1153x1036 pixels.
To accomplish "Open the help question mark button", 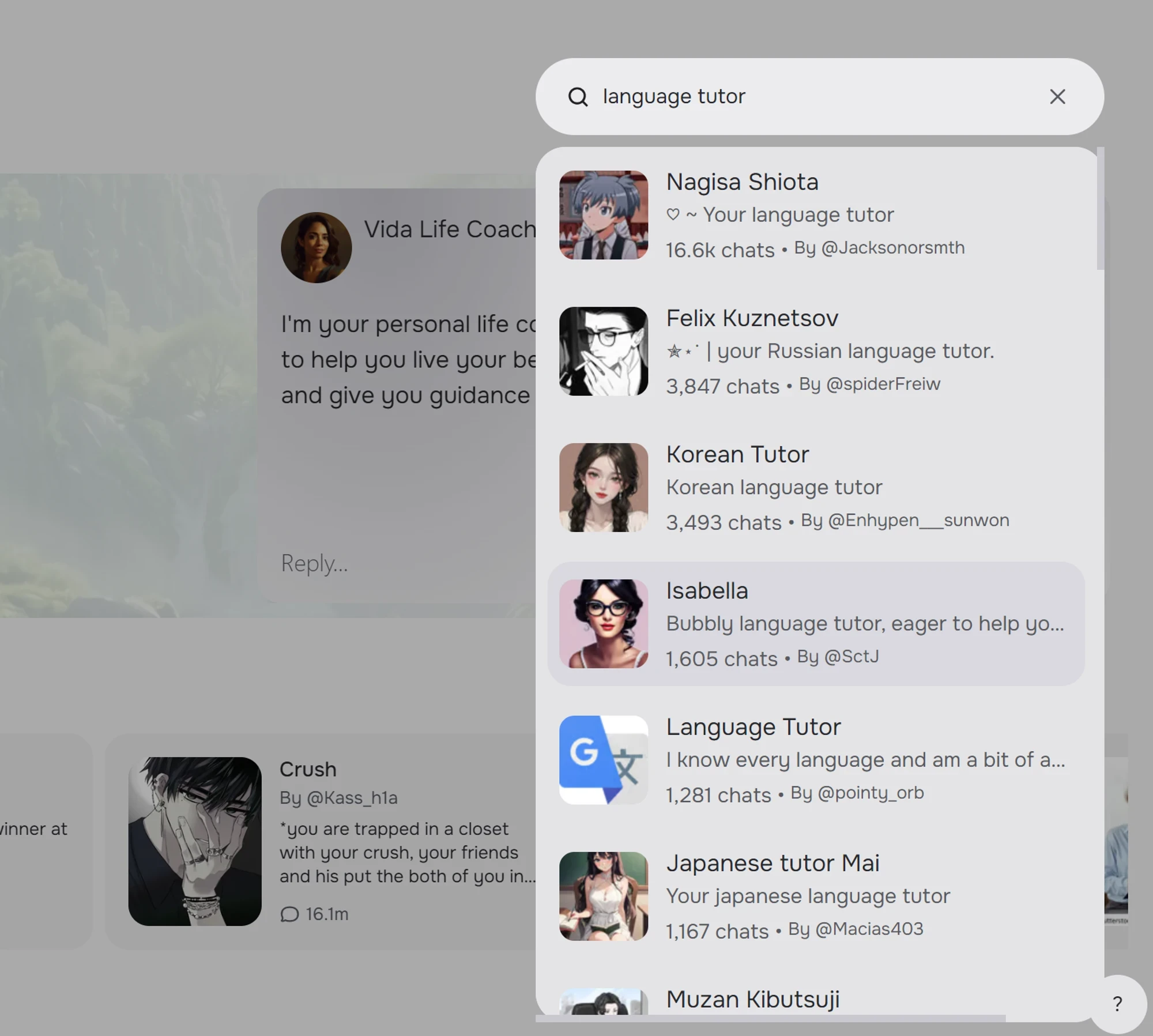I will (1117, 1004).
